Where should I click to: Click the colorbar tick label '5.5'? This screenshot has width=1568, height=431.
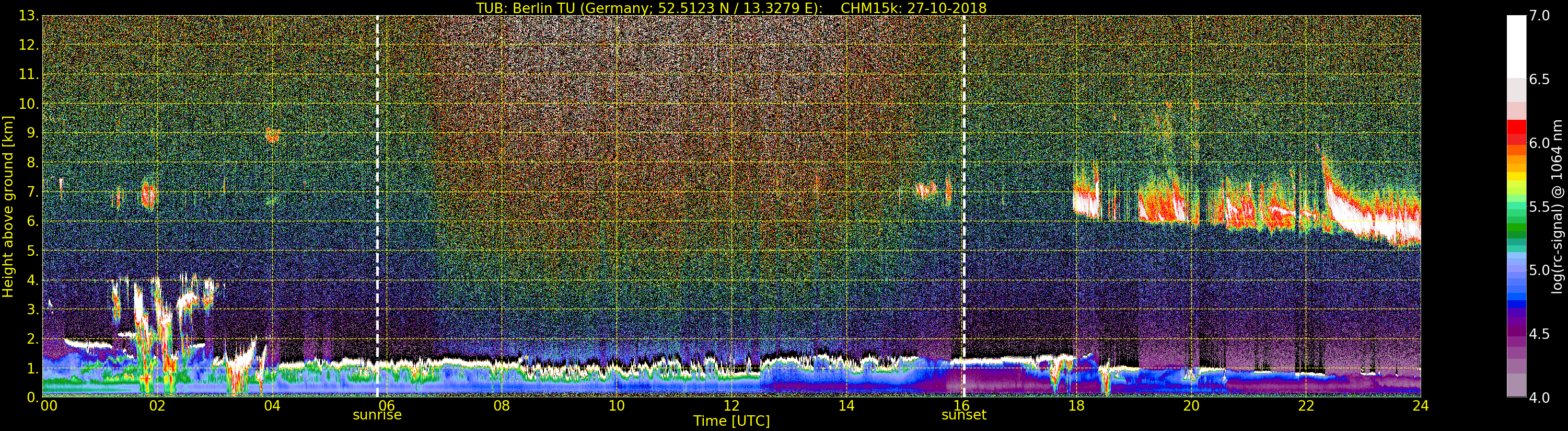pos(1539,207)
